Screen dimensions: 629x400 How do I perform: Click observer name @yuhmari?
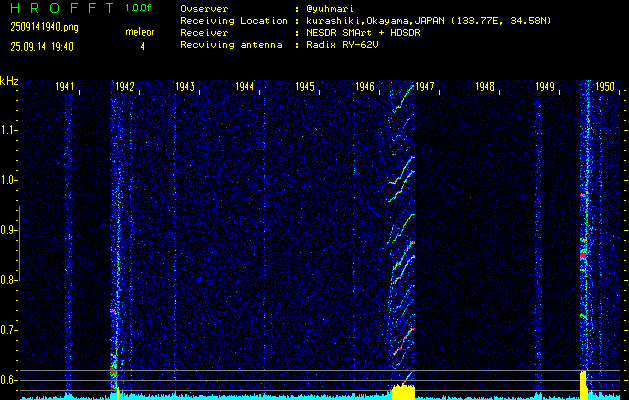pyautogui.click(x=330, y=9)
